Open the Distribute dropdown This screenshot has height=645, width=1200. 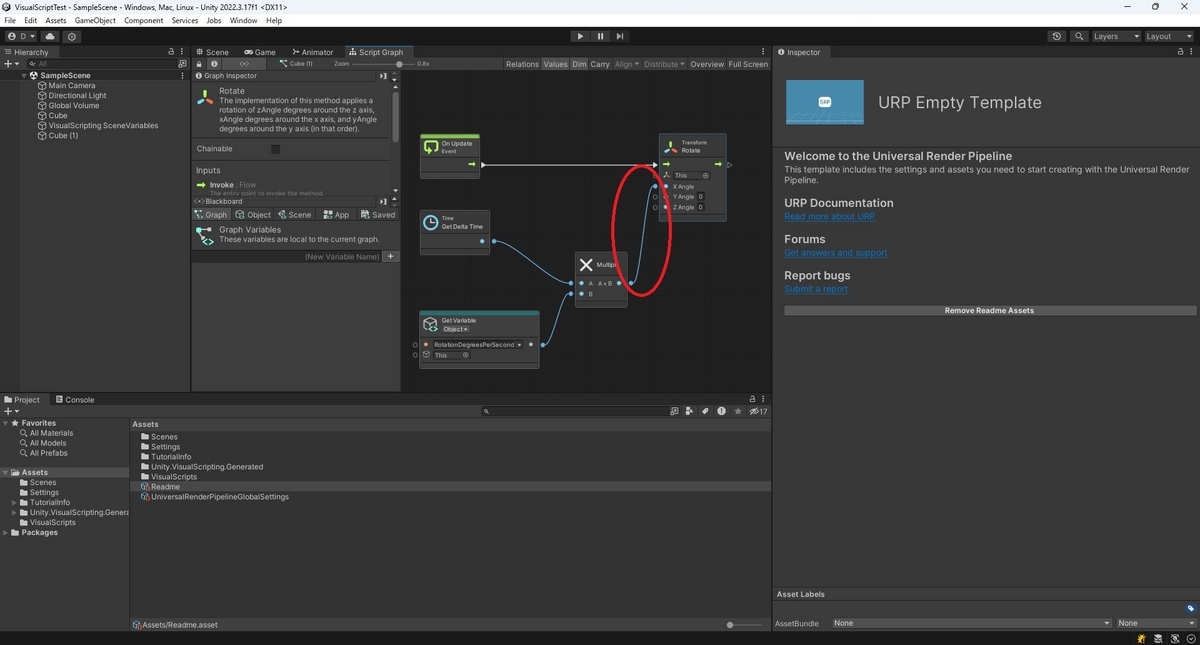coord(664,64)
